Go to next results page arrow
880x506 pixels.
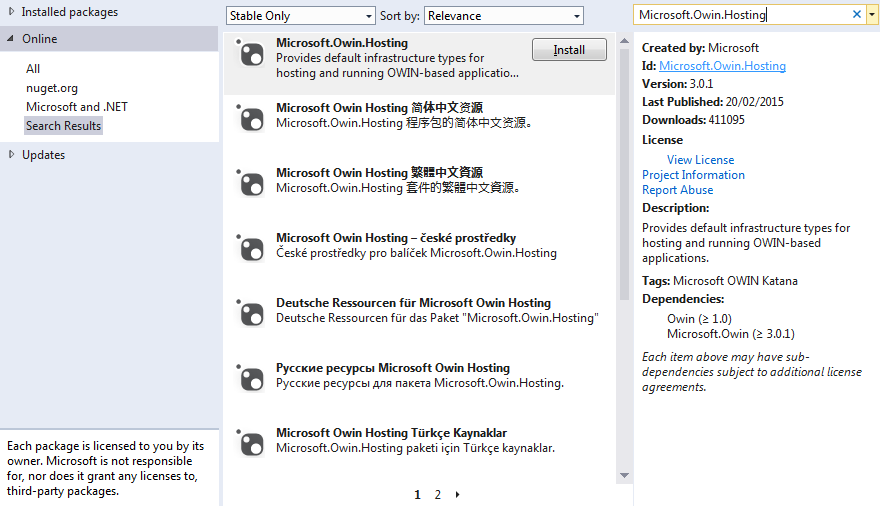pos(457,494)
